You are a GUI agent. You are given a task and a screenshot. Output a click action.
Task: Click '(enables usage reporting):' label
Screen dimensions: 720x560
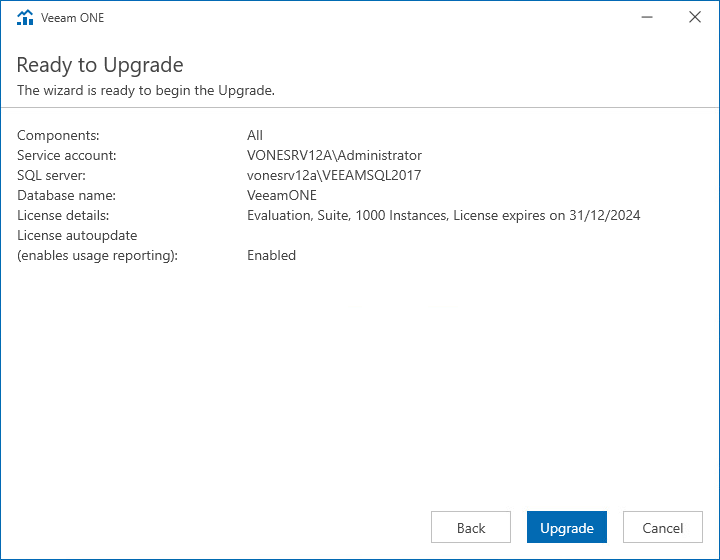(x=97, y=256)
